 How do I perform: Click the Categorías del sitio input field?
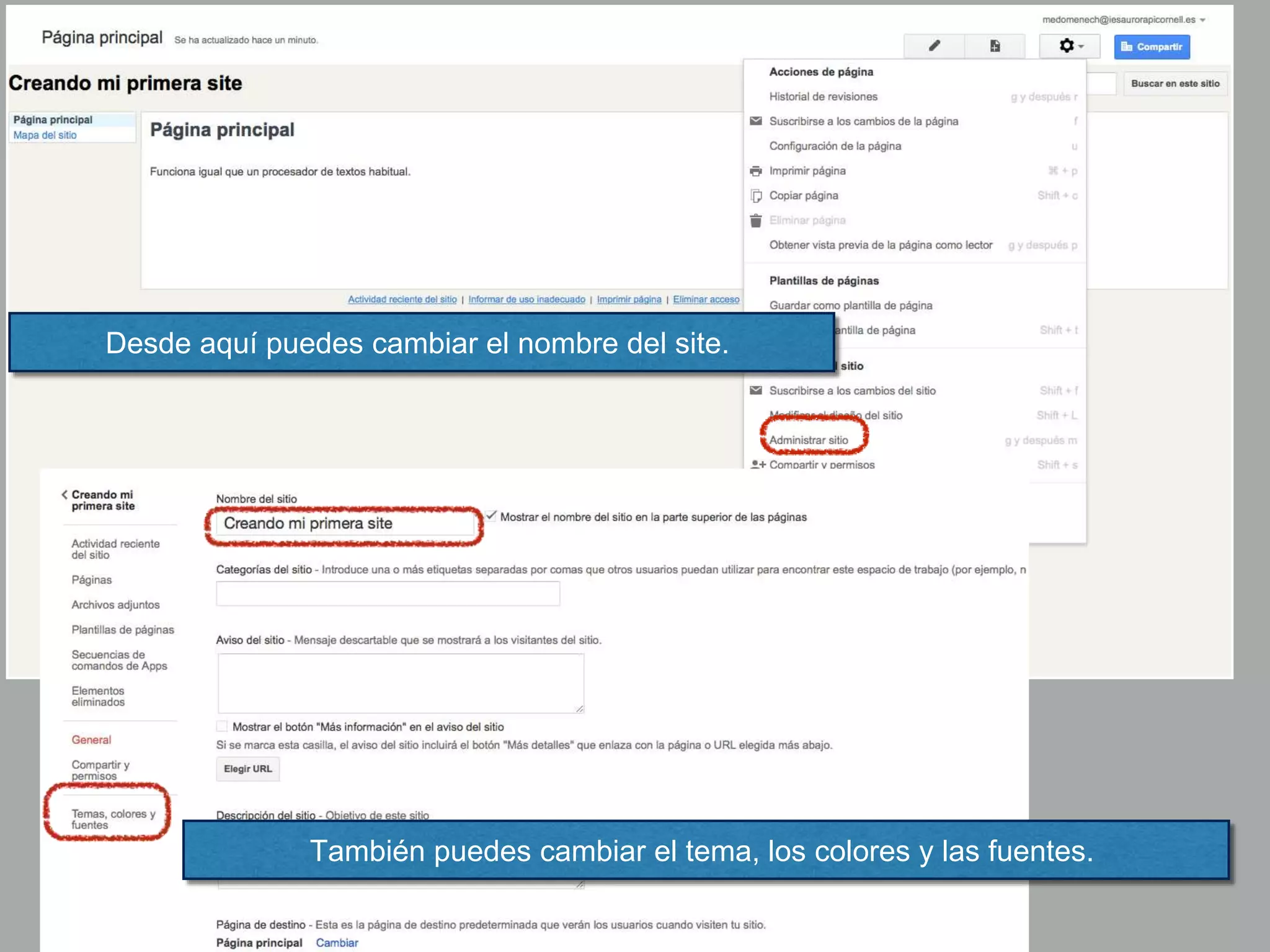coord(388,594)
